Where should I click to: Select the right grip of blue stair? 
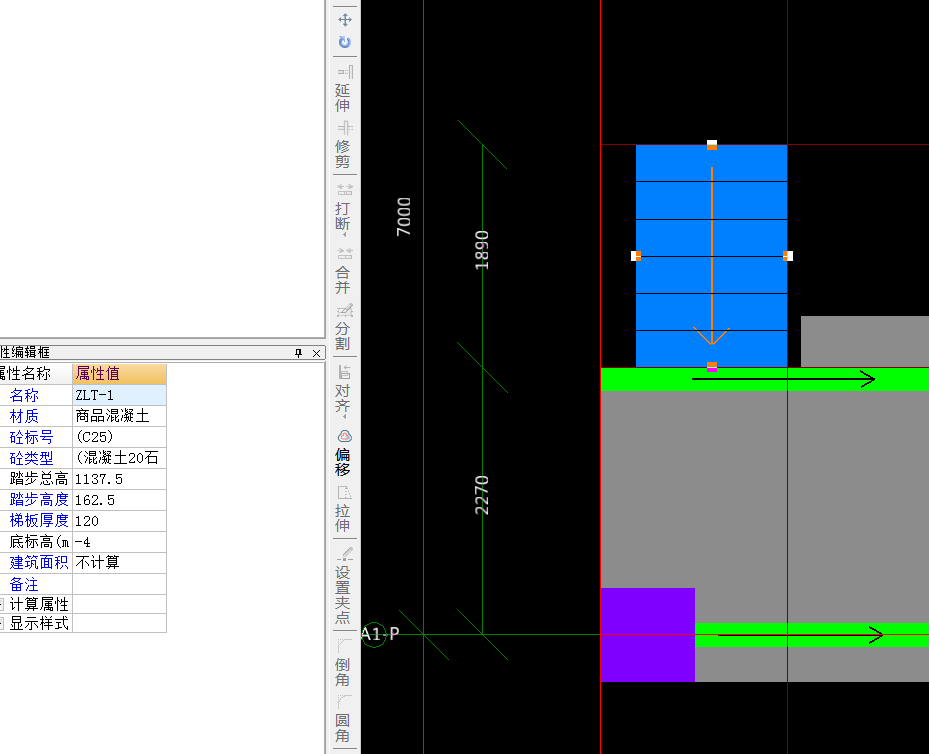click(x=788, y=256)
